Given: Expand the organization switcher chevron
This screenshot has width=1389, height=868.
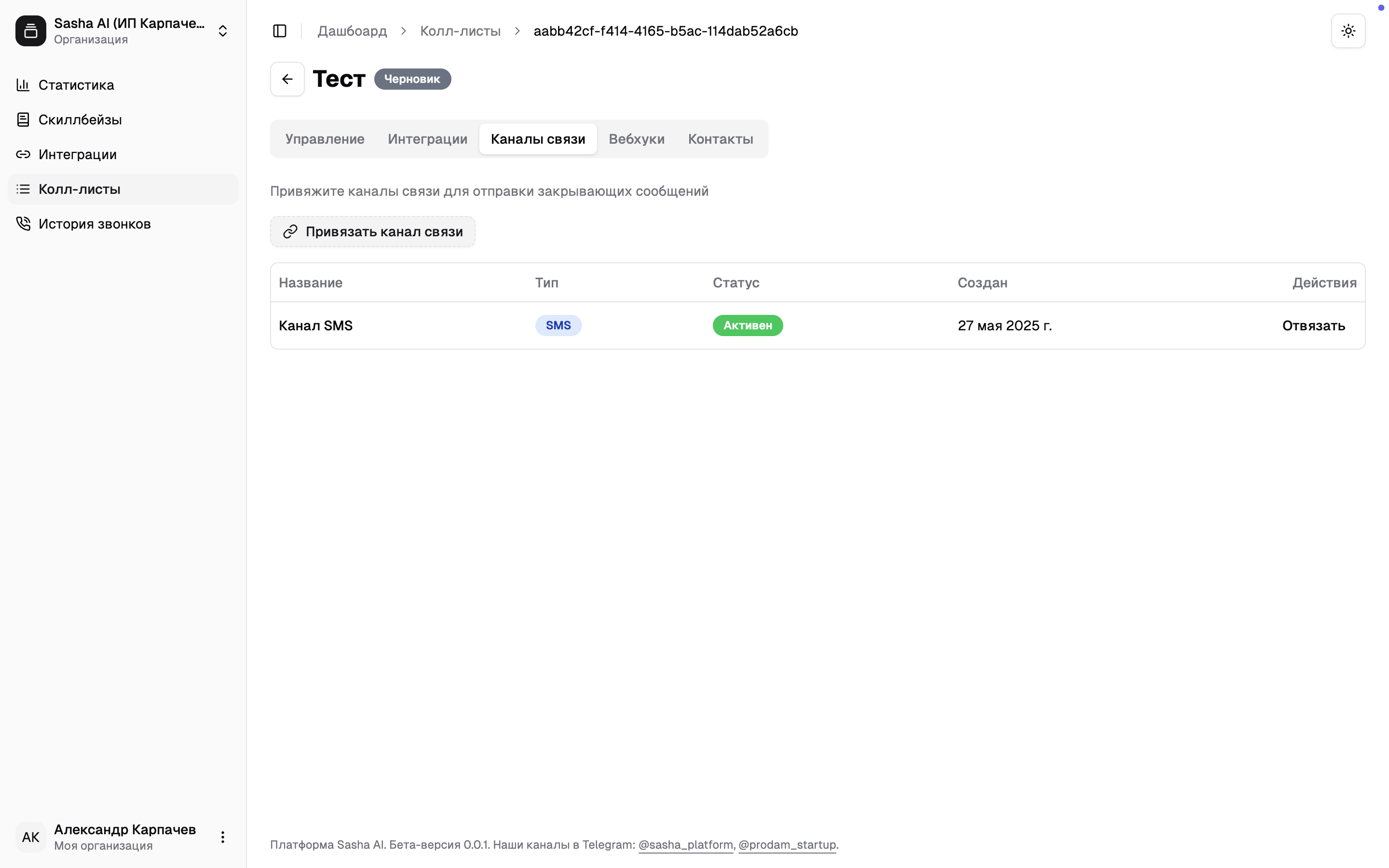Looking at the screenshot, I should 223,31.
